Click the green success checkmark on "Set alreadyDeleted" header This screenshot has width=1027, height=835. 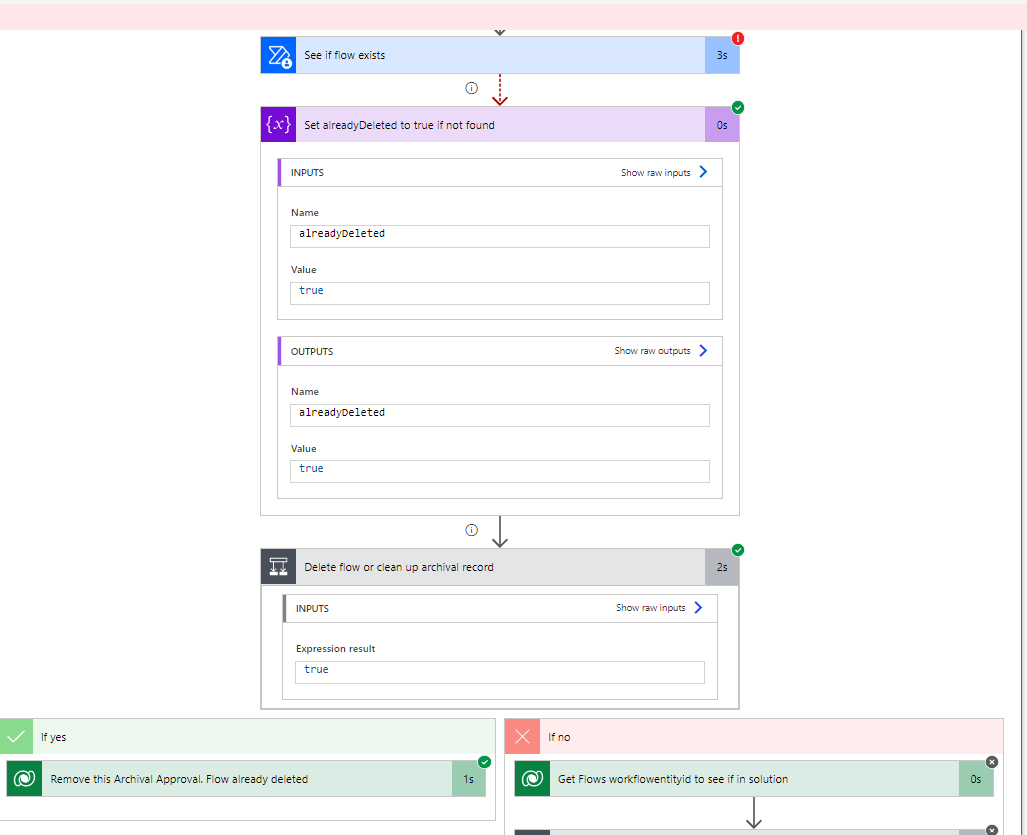(x=738, y=107)
